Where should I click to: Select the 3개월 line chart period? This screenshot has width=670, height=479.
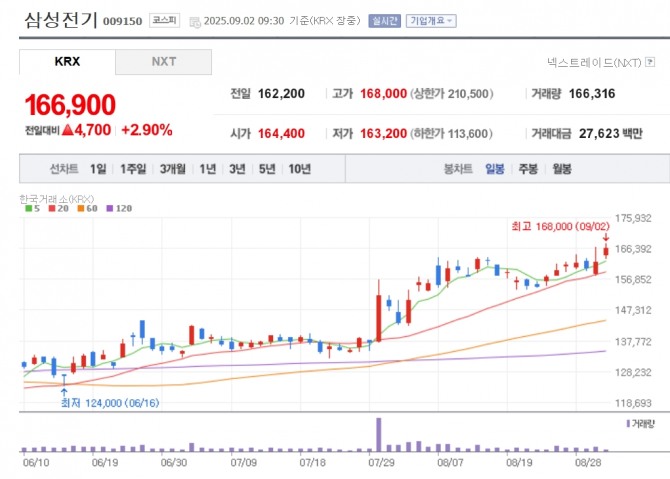click(x=173, y=169)
